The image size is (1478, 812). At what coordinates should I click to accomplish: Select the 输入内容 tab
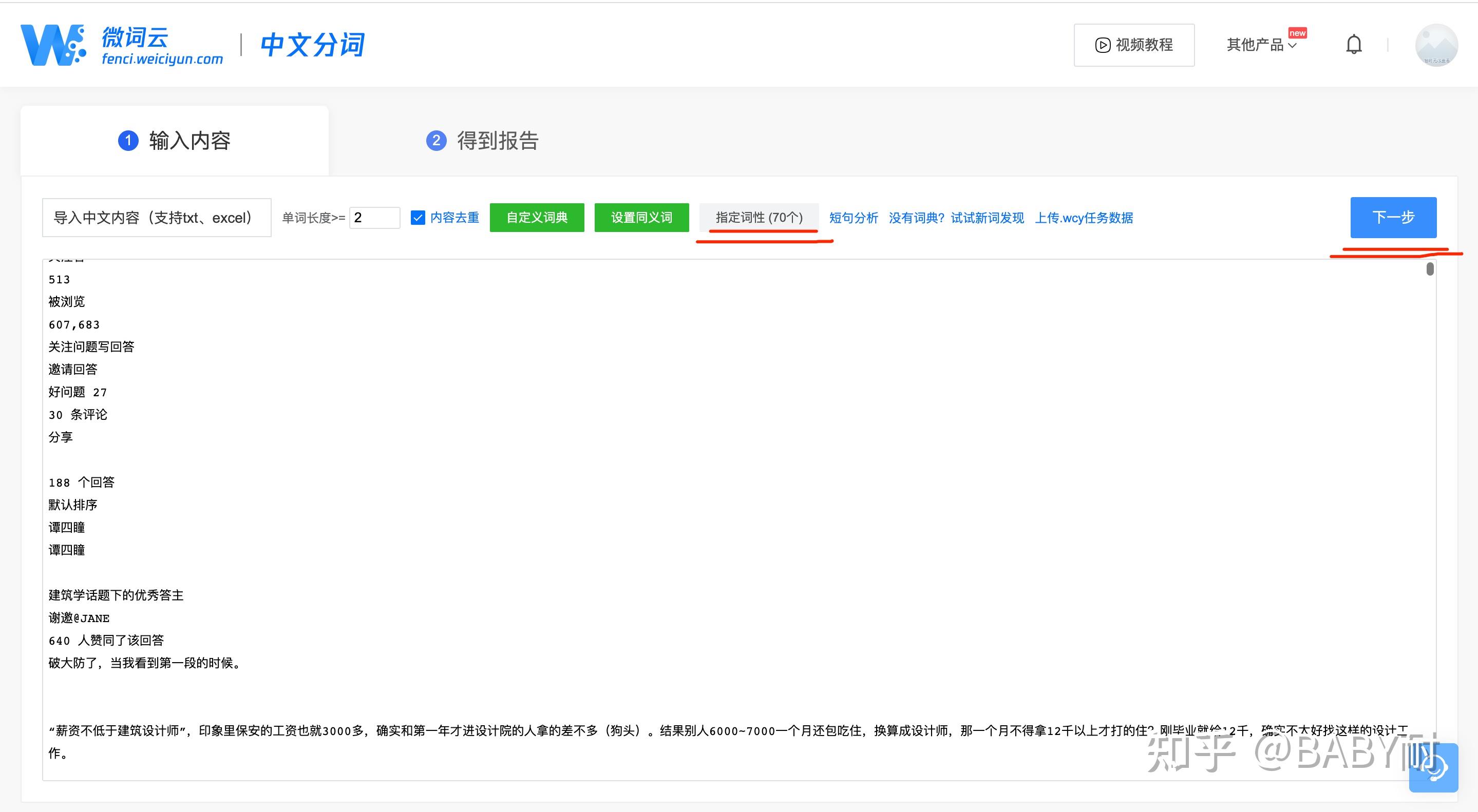[x=190, y=141]
